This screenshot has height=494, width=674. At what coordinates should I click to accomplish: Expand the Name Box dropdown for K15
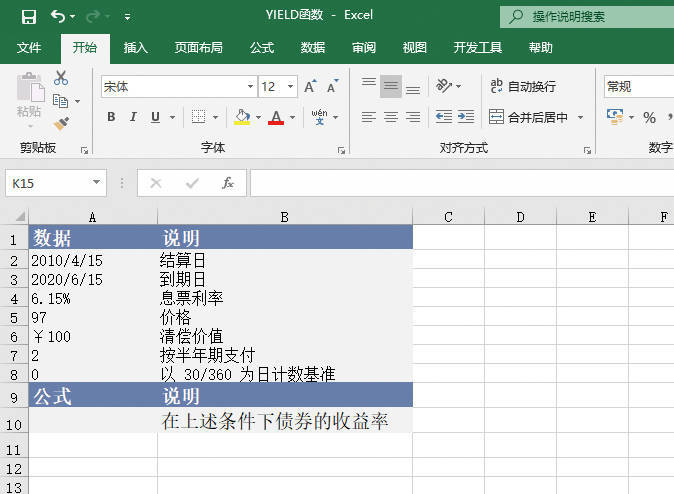coord(97,183)
